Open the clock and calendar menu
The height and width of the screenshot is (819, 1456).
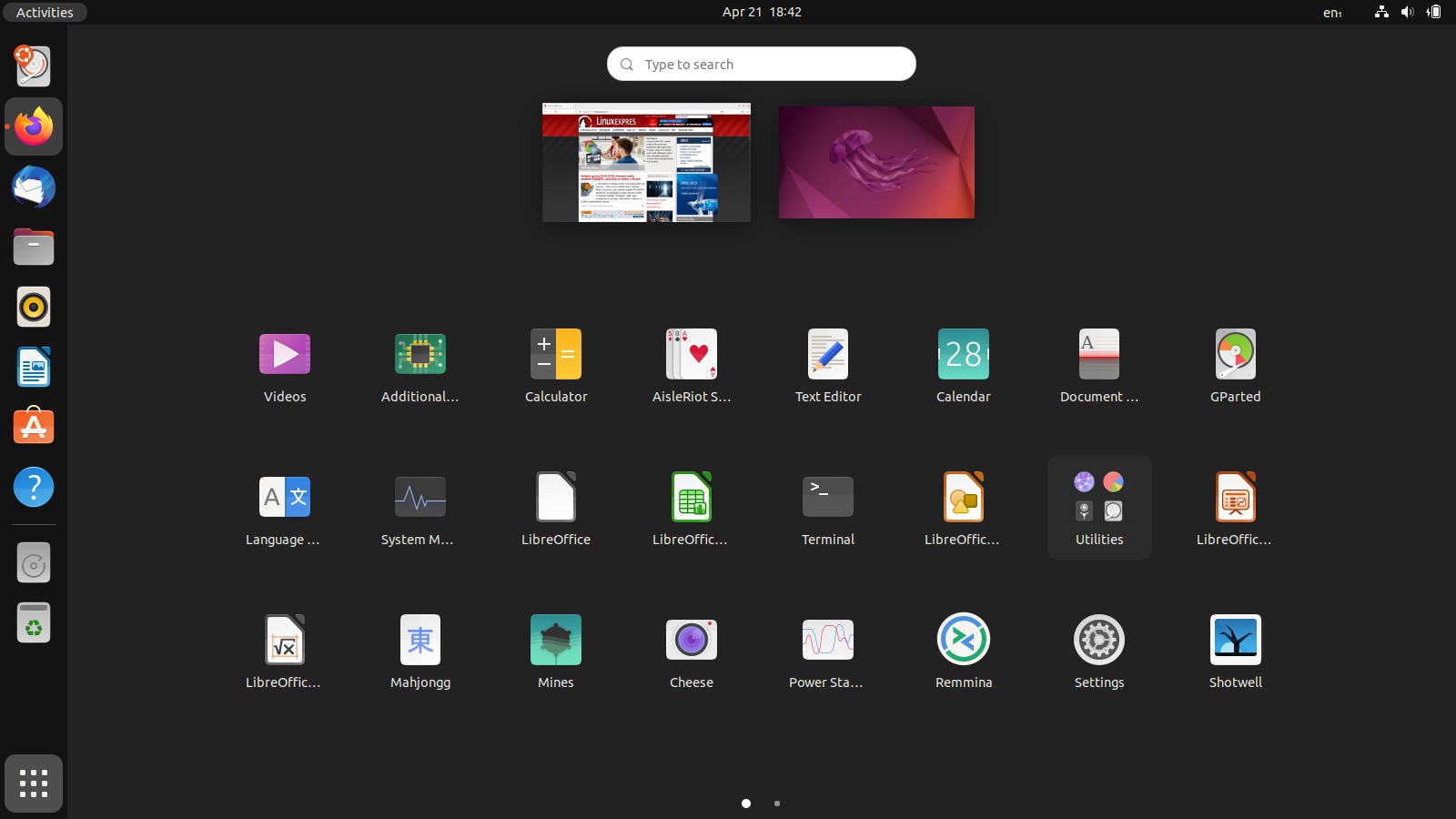pos(762,12)
